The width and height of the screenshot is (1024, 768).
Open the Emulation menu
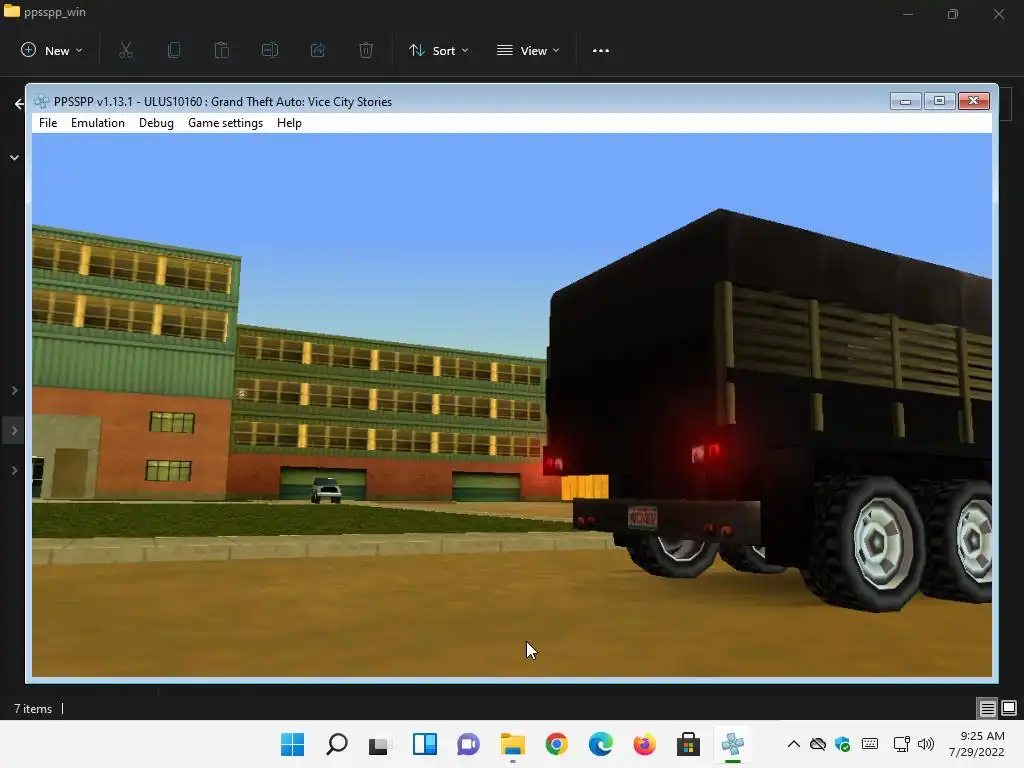point(97,123)
